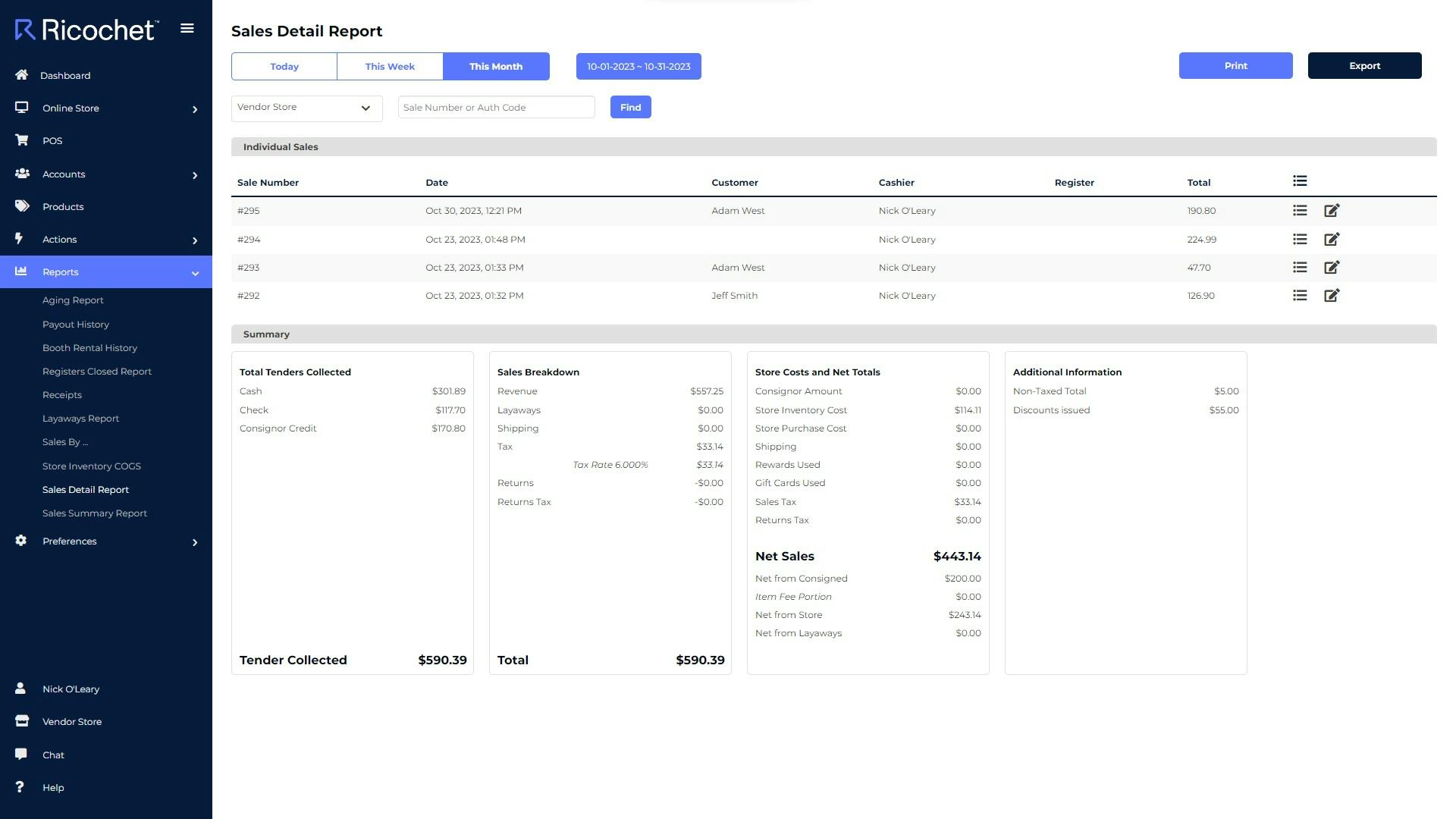
Task: Open the Sales Summary Report
Action: tap(95, 513)
